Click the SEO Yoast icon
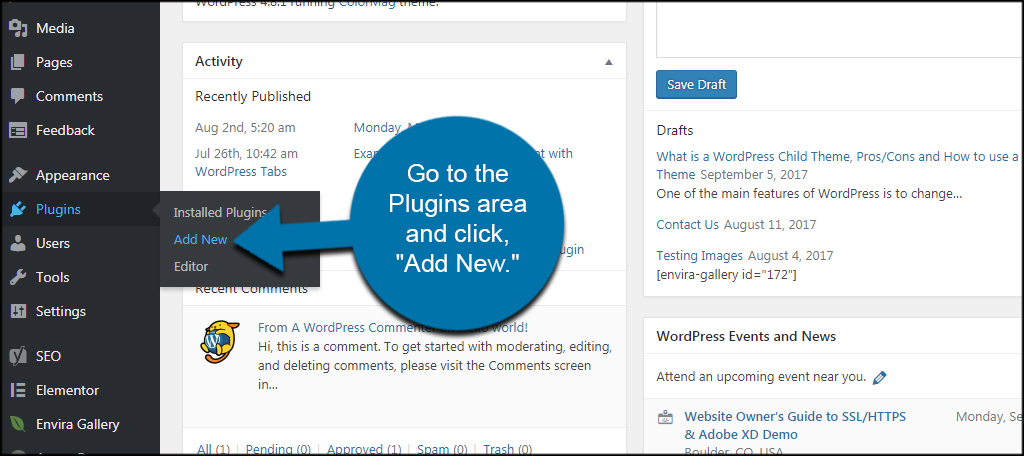 [x=18, y=357]
